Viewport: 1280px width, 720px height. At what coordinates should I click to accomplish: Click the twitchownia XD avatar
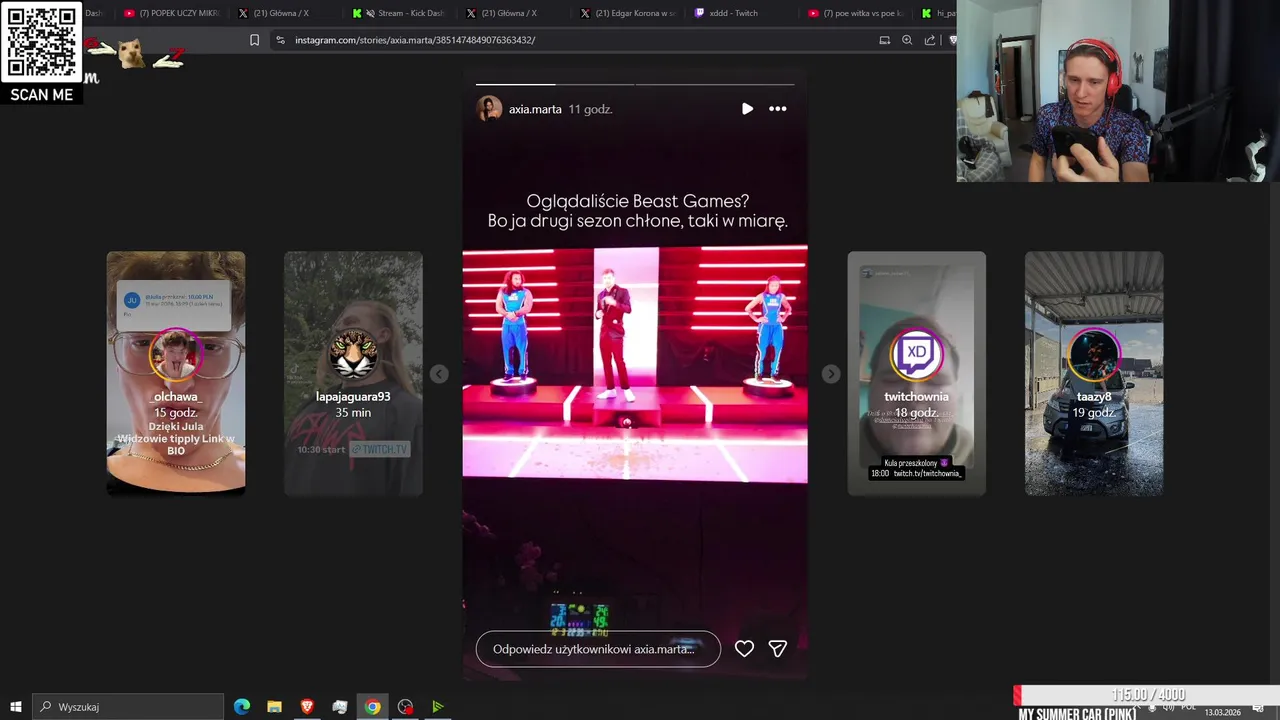point(916,355)
